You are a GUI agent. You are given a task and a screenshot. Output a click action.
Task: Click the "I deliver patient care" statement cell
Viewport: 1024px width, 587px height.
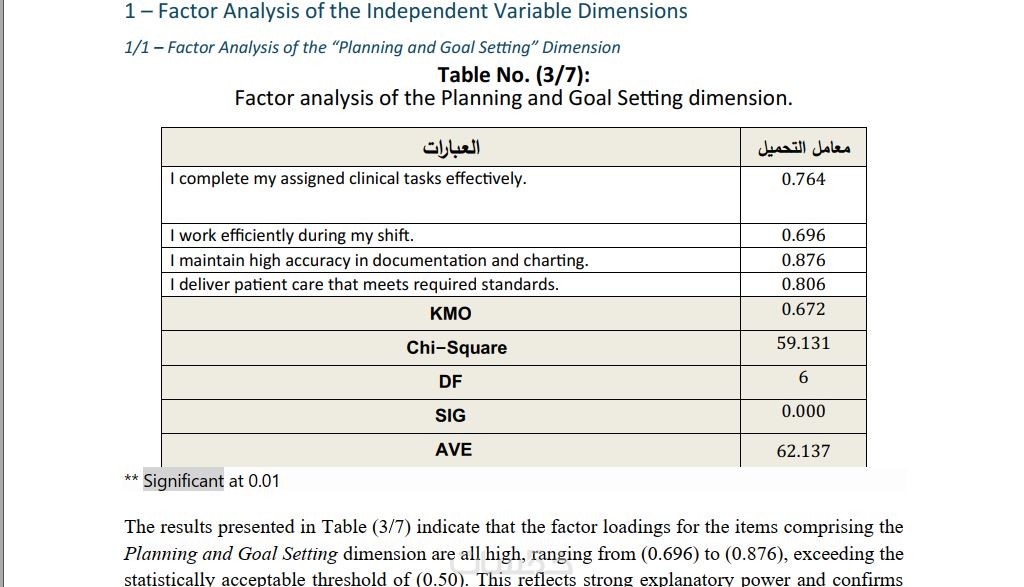364,284
